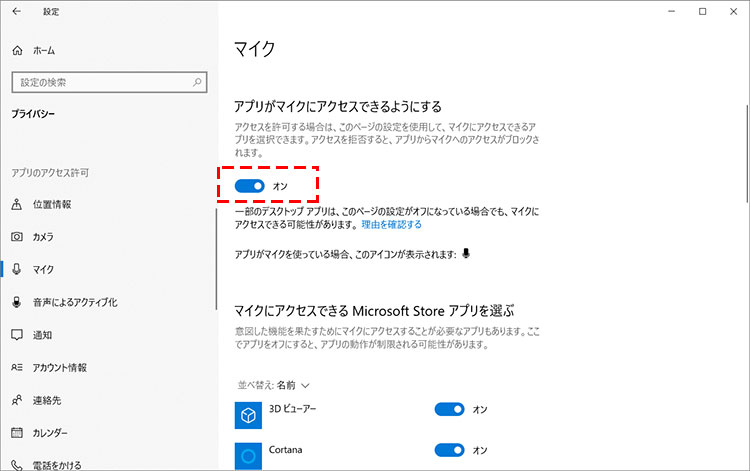Open 音声によるアクティブ化 settings
The width and height of the screenshot is (750, 471).
point(75,302)
